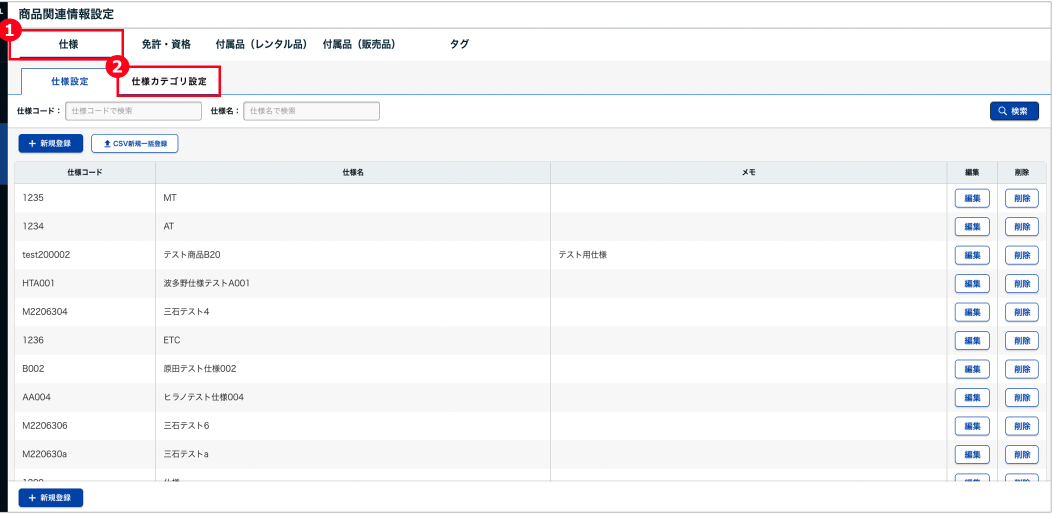Open the 仕様 tab
This screenshot has height=514, width=1052.
point(69,44)
